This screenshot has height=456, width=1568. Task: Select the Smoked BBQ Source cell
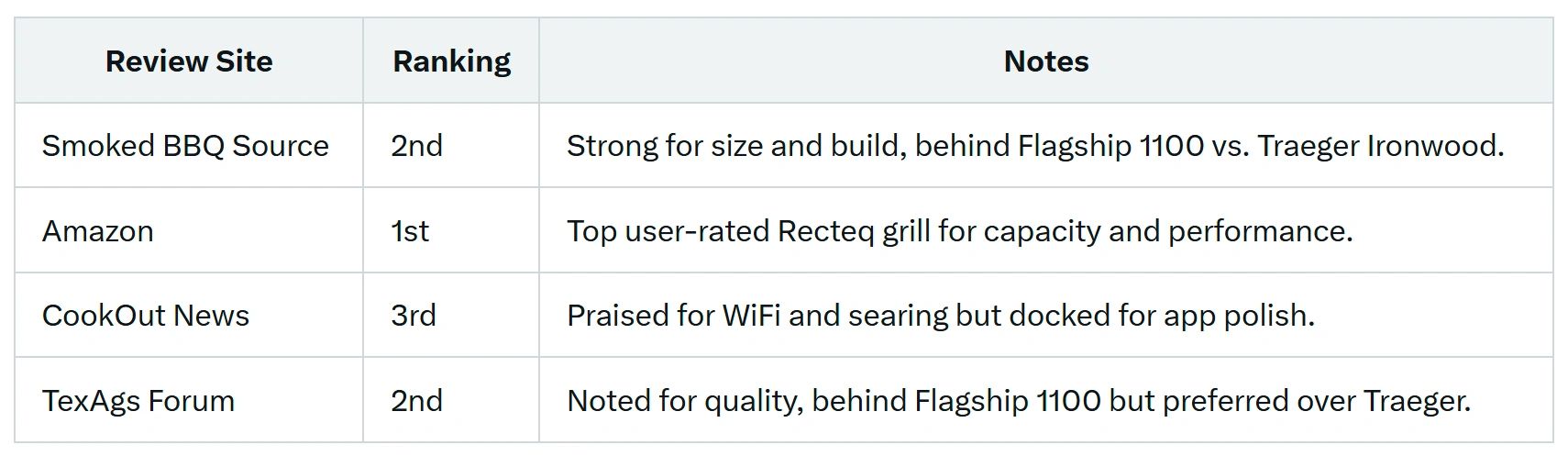tap(185, 146)
